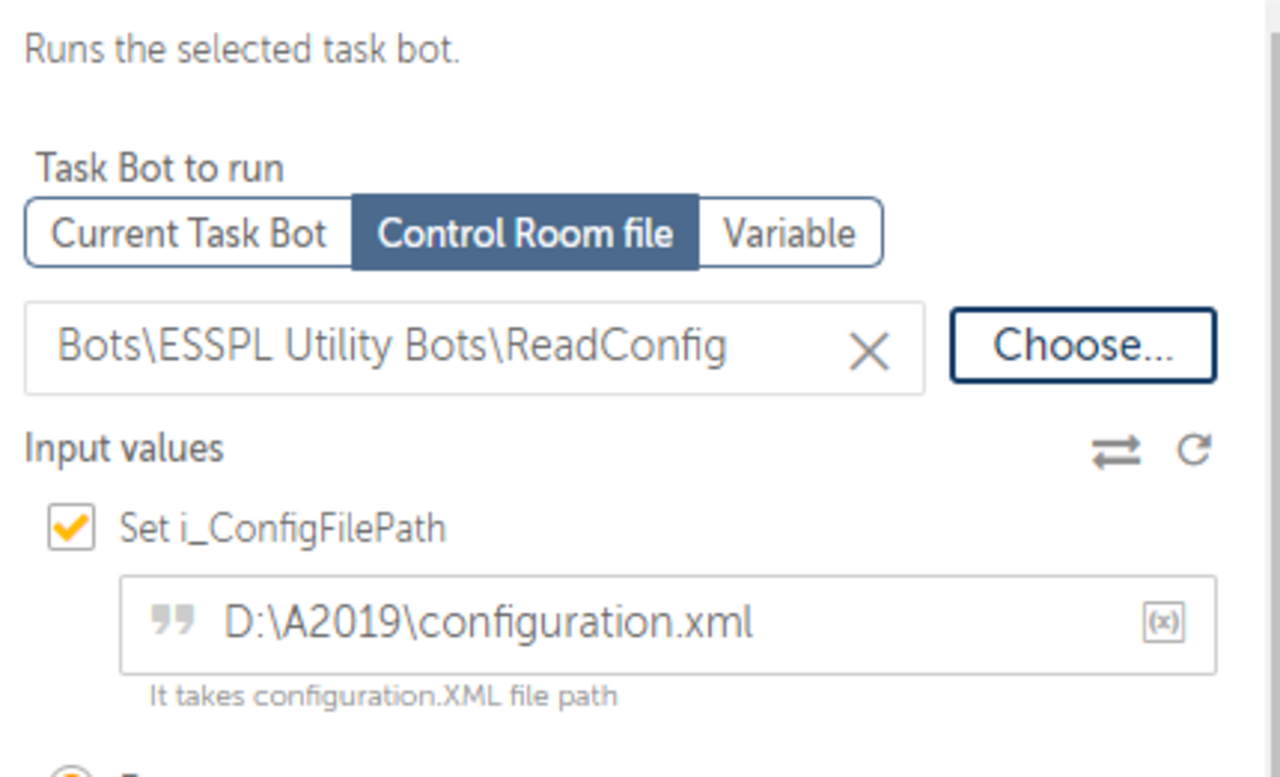
Task: Click the Task Bot to run label
Action: [160, 168]
